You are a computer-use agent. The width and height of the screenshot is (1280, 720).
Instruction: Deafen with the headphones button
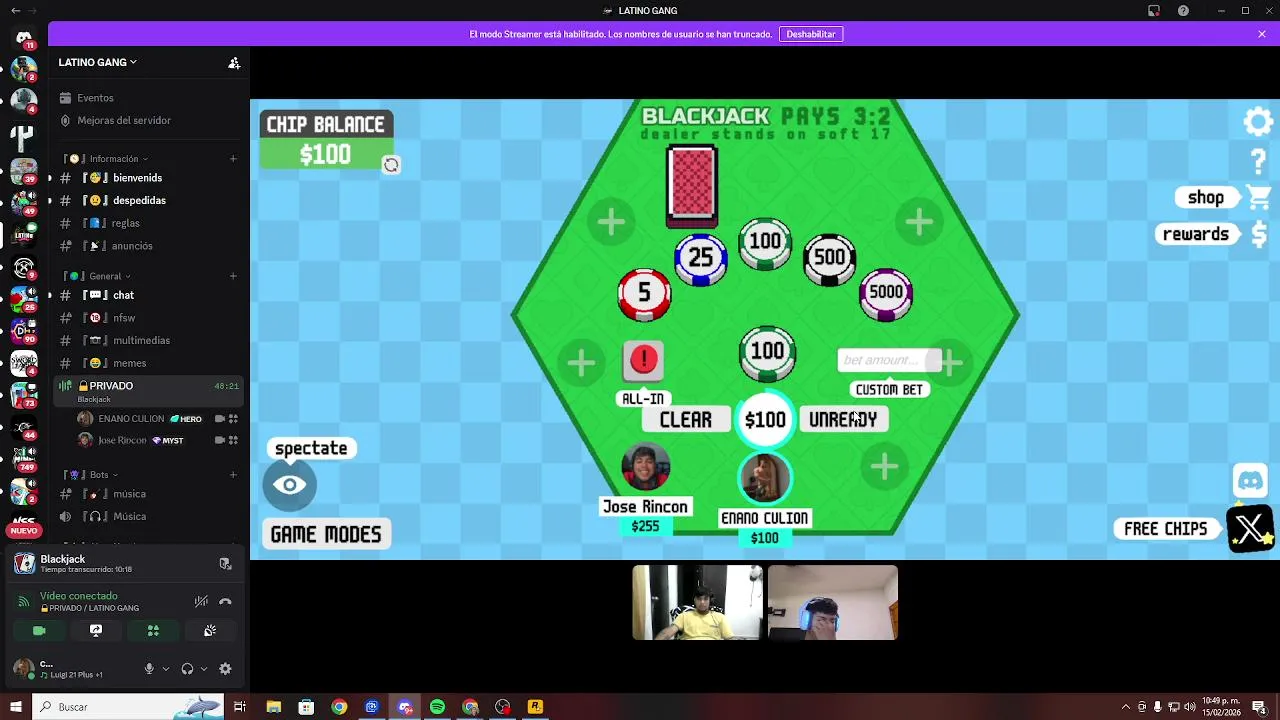coord(187,669)
